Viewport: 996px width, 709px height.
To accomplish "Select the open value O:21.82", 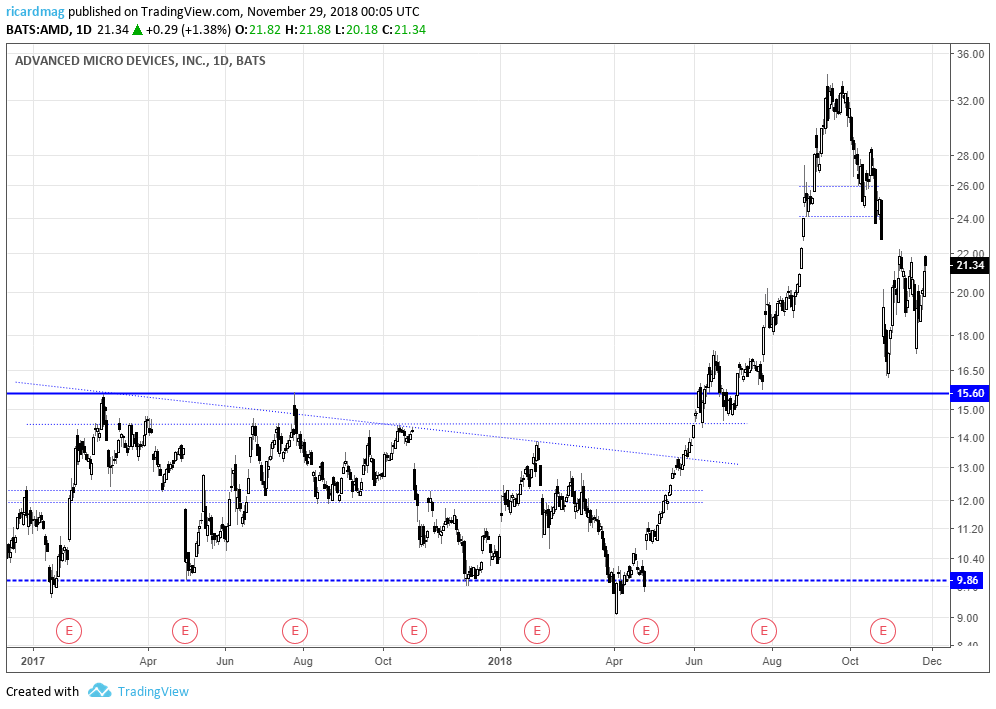I will coord(257,30).
